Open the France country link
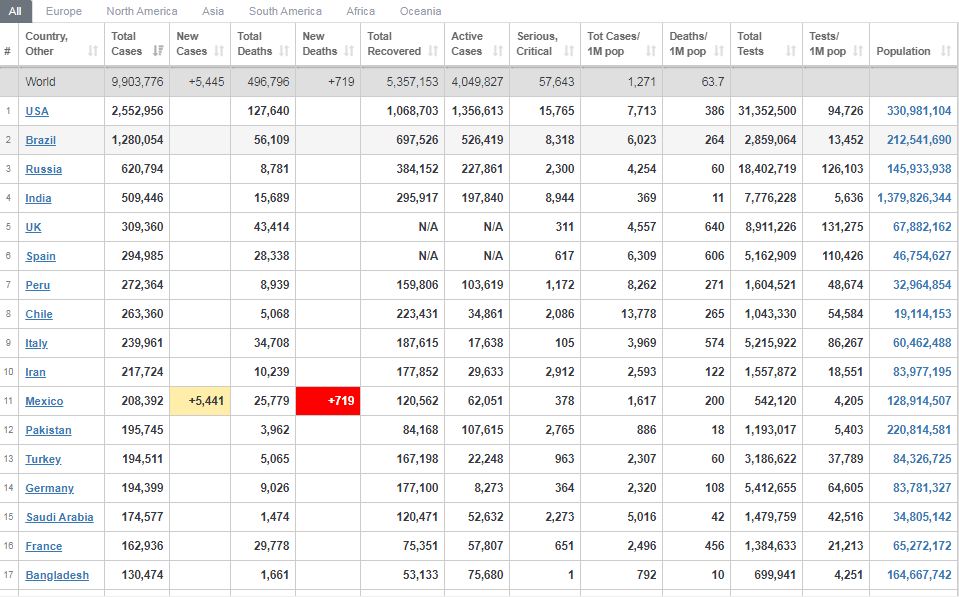 (x=43, y=546)
